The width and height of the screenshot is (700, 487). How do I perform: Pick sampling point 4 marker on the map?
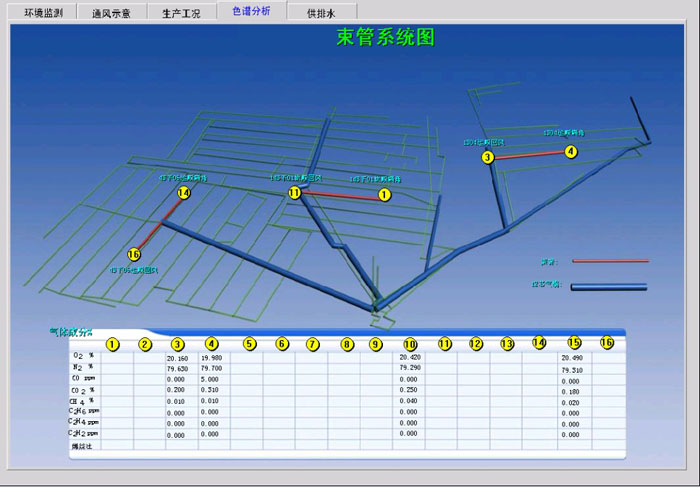click(571, 152)
